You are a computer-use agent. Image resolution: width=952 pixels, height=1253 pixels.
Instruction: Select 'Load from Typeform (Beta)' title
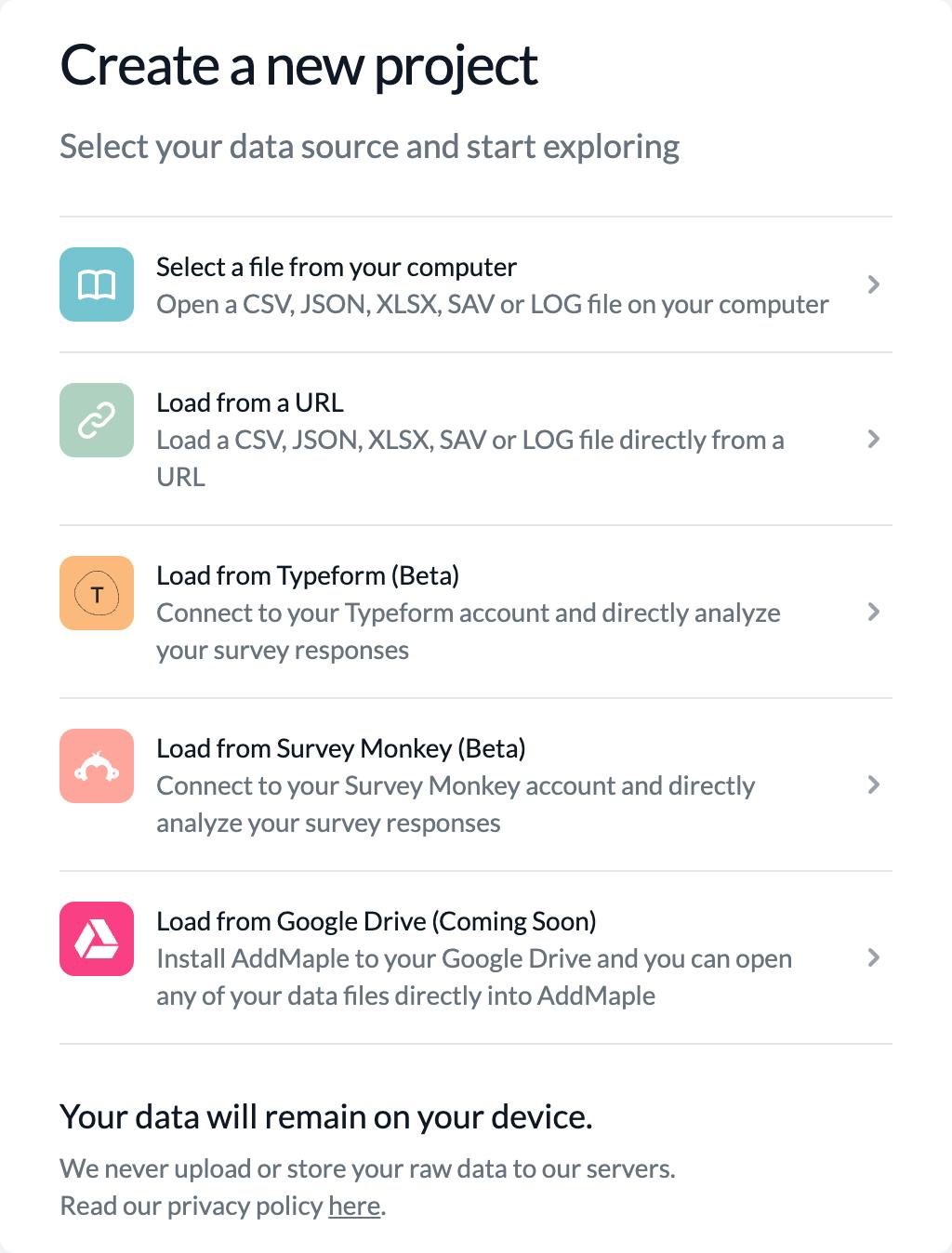click(x=308, y=576)
